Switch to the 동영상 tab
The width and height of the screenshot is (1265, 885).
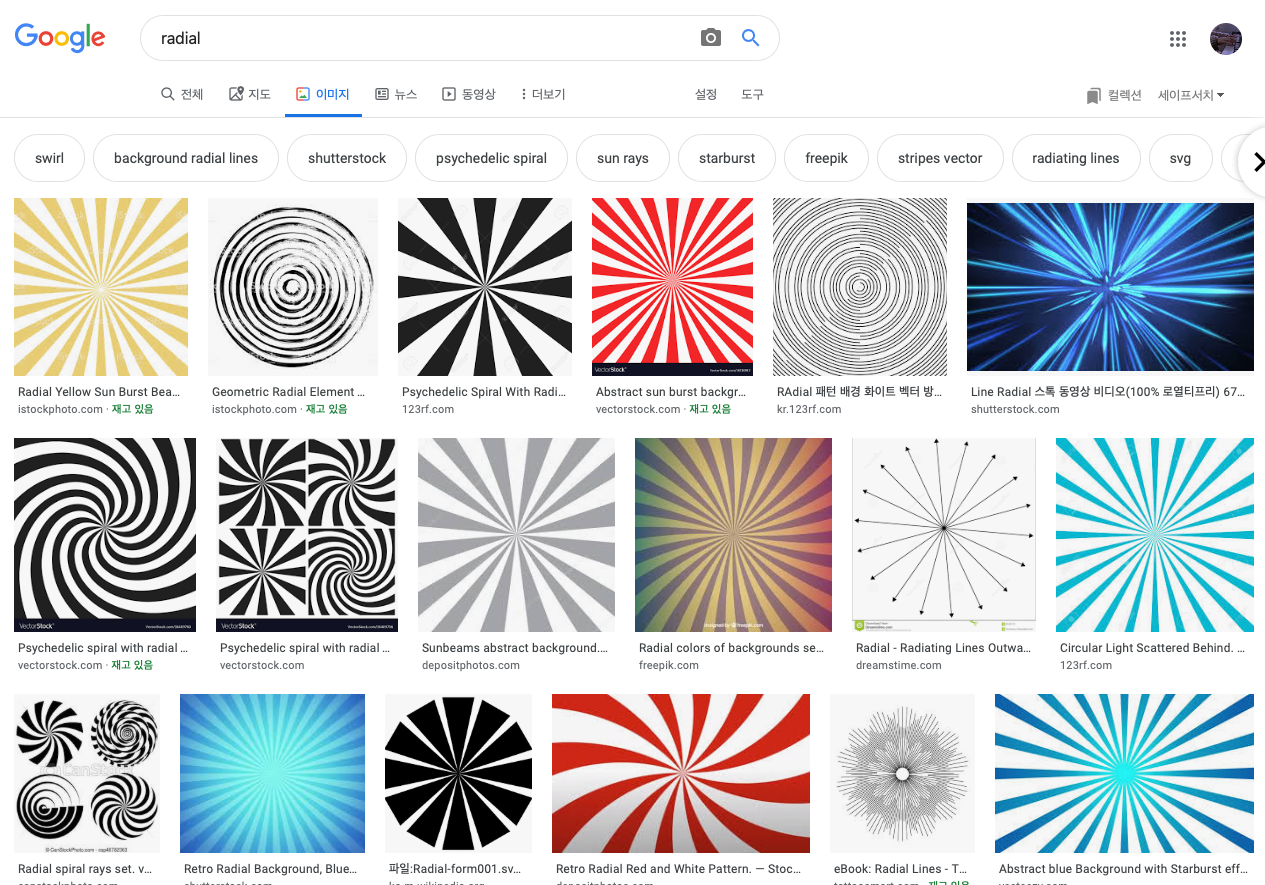469,94
